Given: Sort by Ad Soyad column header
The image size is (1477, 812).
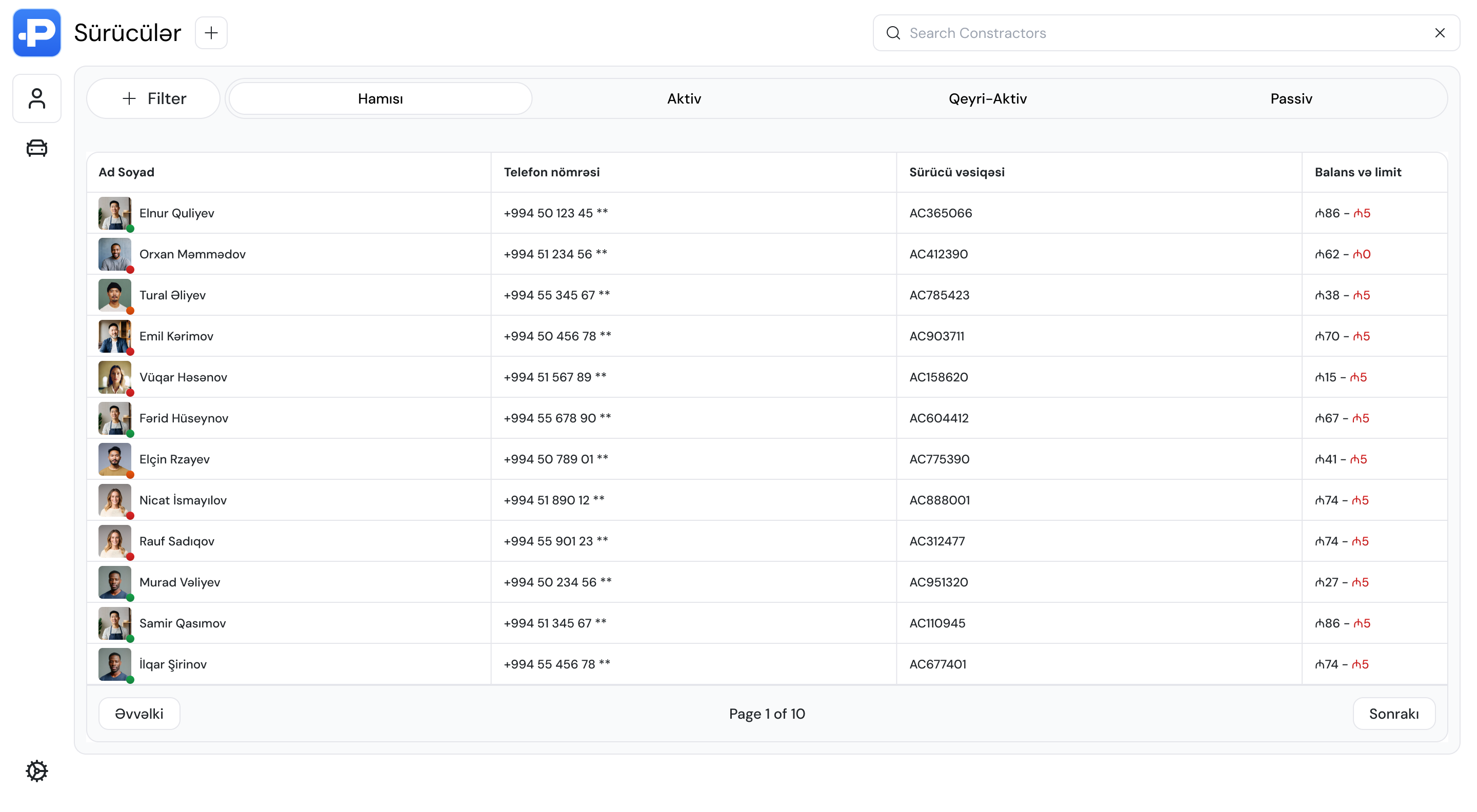Looking at the screenshot, I should pyautogui.click(x=126, y=172).
